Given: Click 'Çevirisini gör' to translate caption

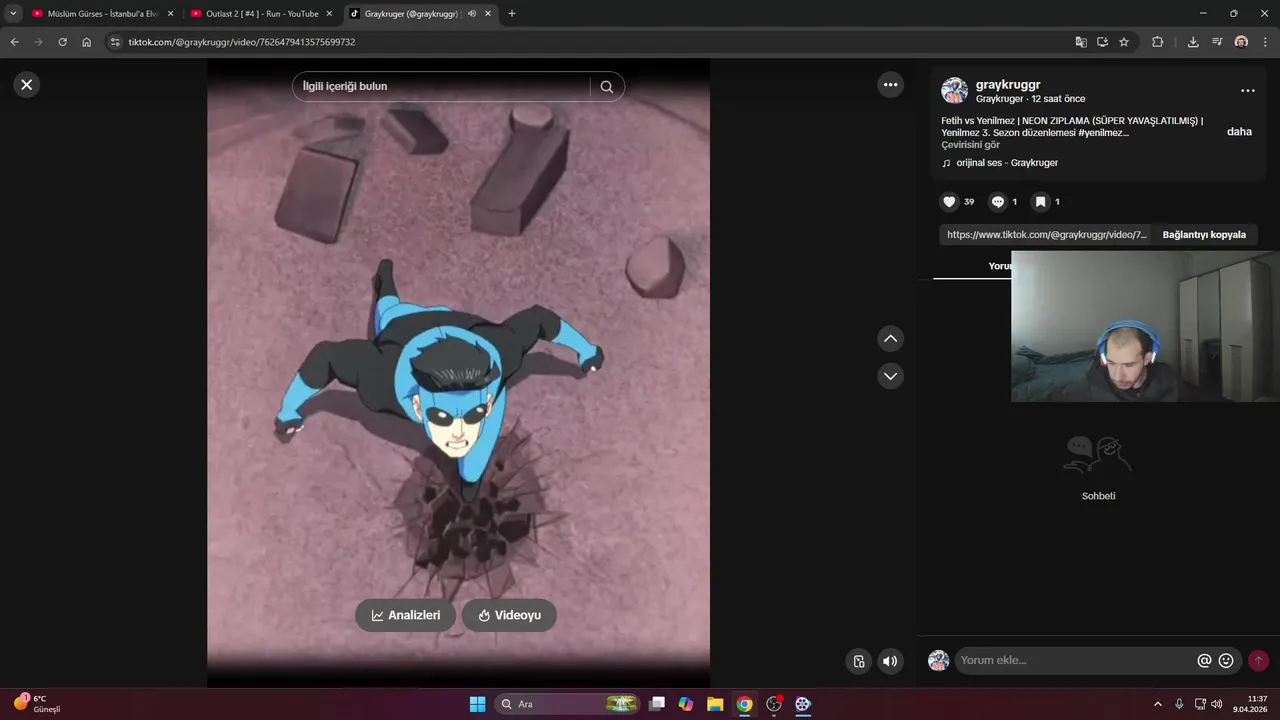Looking at the screenshot, I should tap(970, 145).
